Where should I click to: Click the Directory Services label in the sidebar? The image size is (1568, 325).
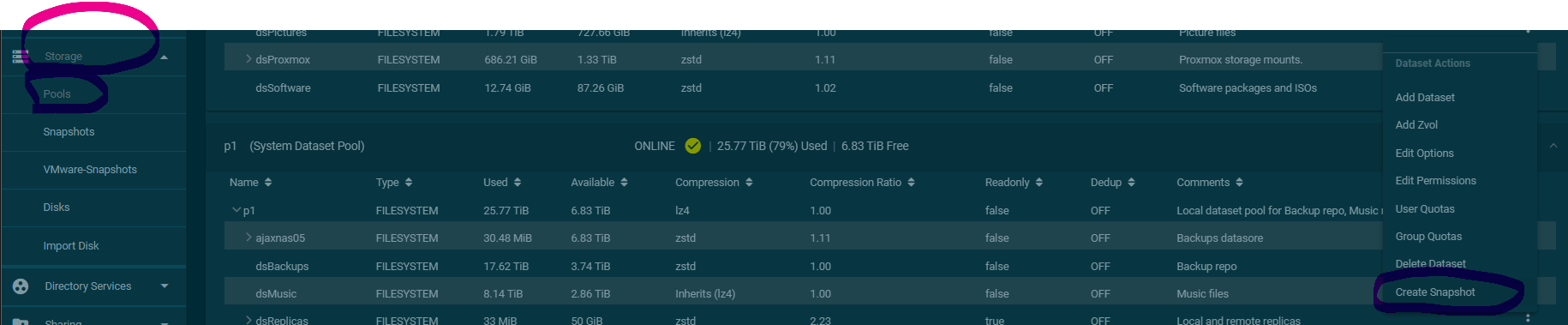88,286
